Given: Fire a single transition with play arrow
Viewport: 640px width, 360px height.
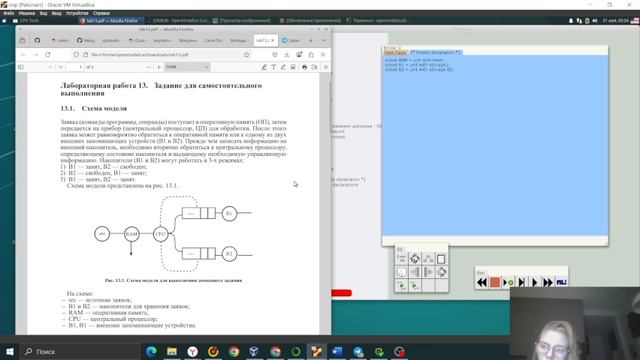Looking at the screenshot, I should pos(534,282).
